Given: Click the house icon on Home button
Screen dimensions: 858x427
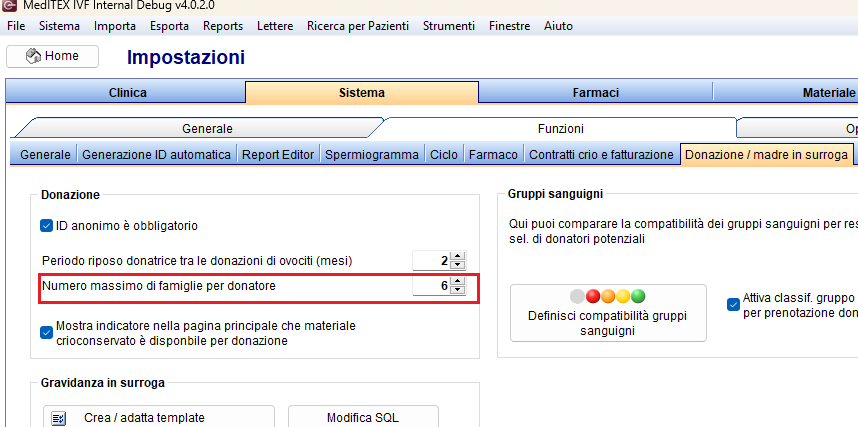Looking at the screenshot, I should pyautogui.click(x=33, y=56).
